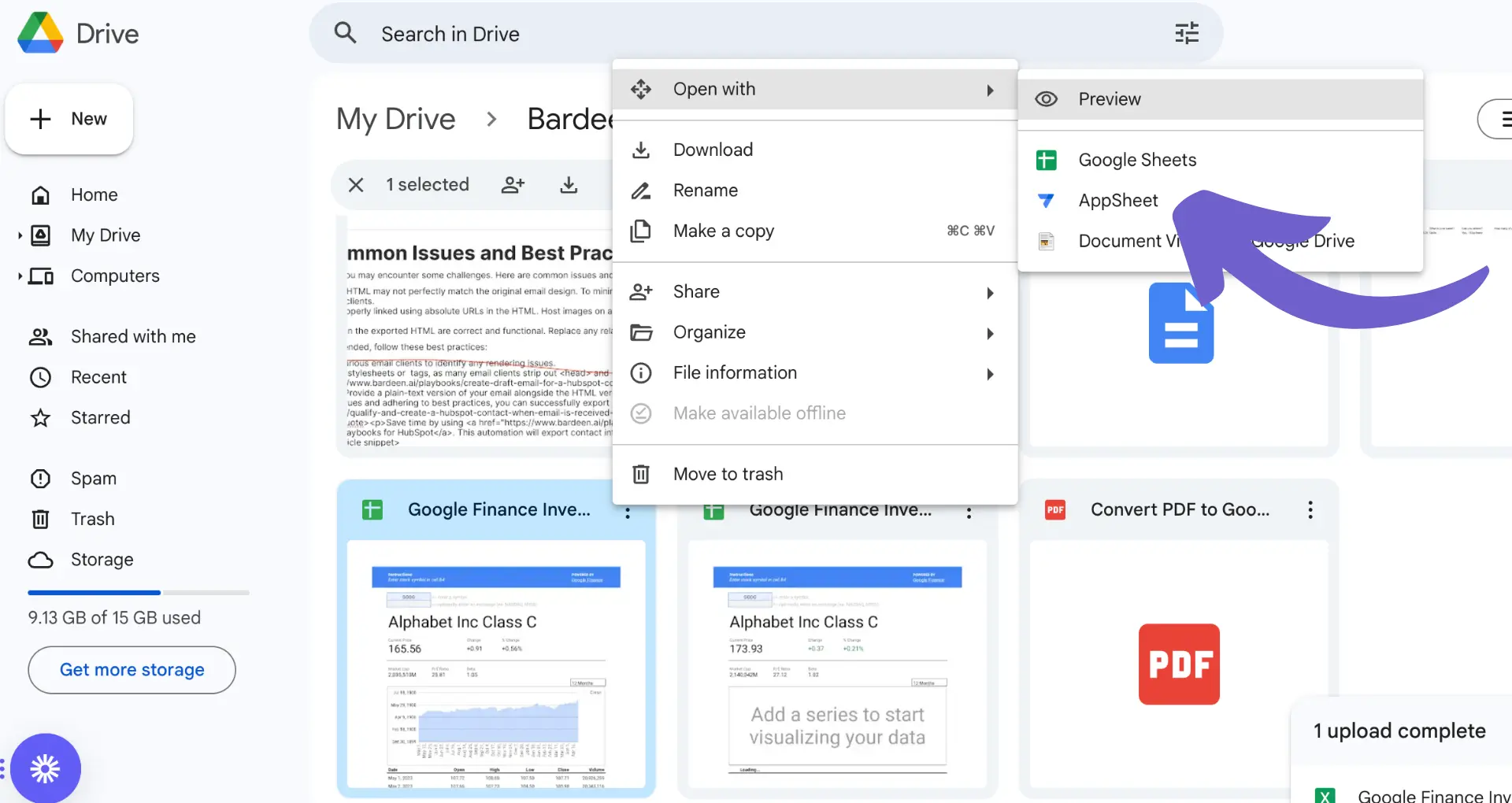The image size is (1512, 803).
Task: Open more options for Convert PDF file
Action: point(1310,510)
